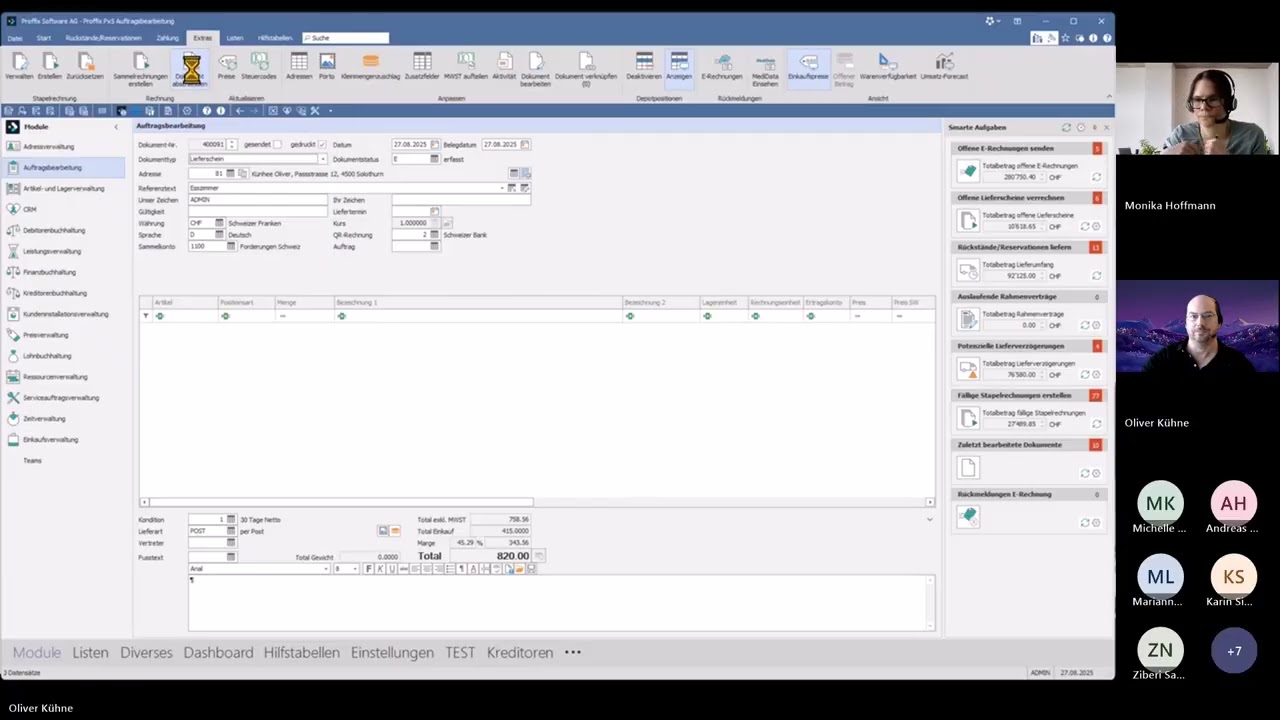The width and height of the screenshot is (1280, 720).
Task: Open the Dokumenttyp dropdown
Action: click(323, 159)
